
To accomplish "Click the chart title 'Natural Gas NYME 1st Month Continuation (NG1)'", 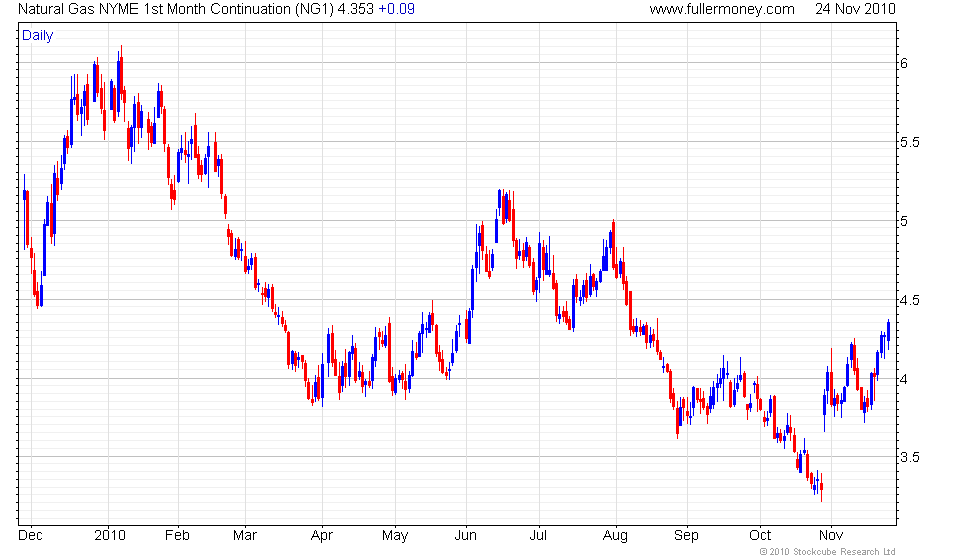I will click(x=176, y=9).
